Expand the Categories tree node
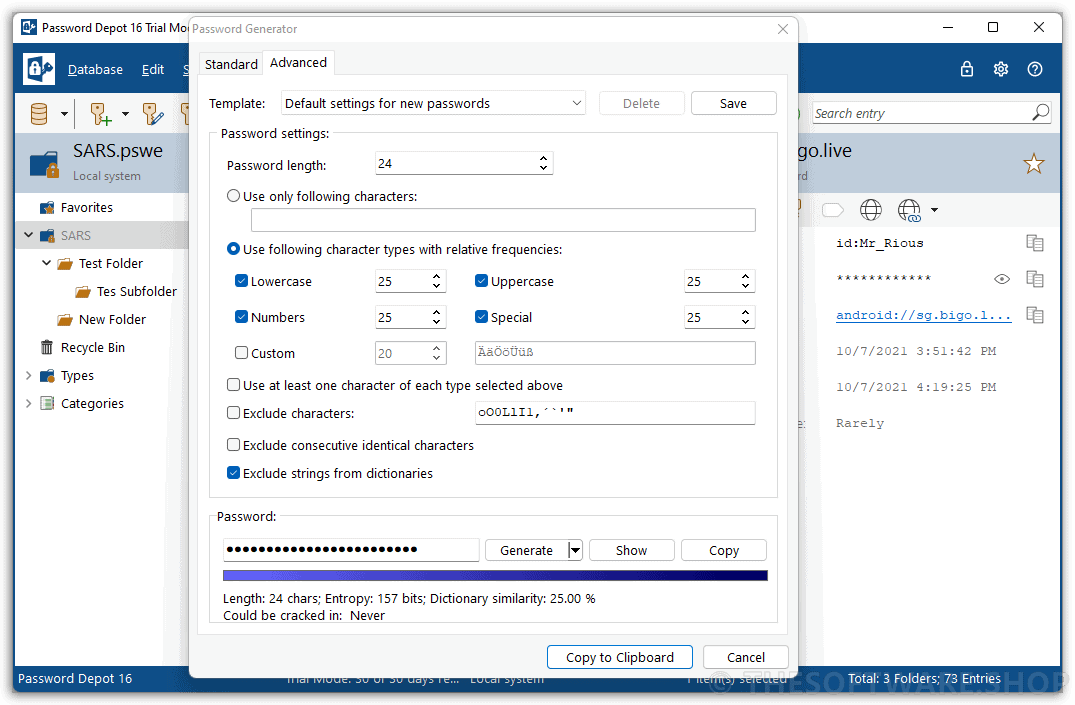The image size is (1075, 705). (x=28, y=404)
